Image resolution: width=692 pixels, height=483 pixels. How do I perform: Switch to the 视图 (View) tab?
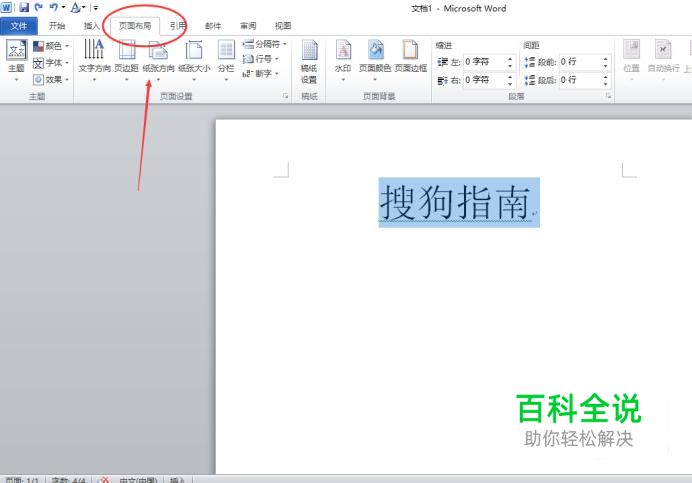pos(283,26)
